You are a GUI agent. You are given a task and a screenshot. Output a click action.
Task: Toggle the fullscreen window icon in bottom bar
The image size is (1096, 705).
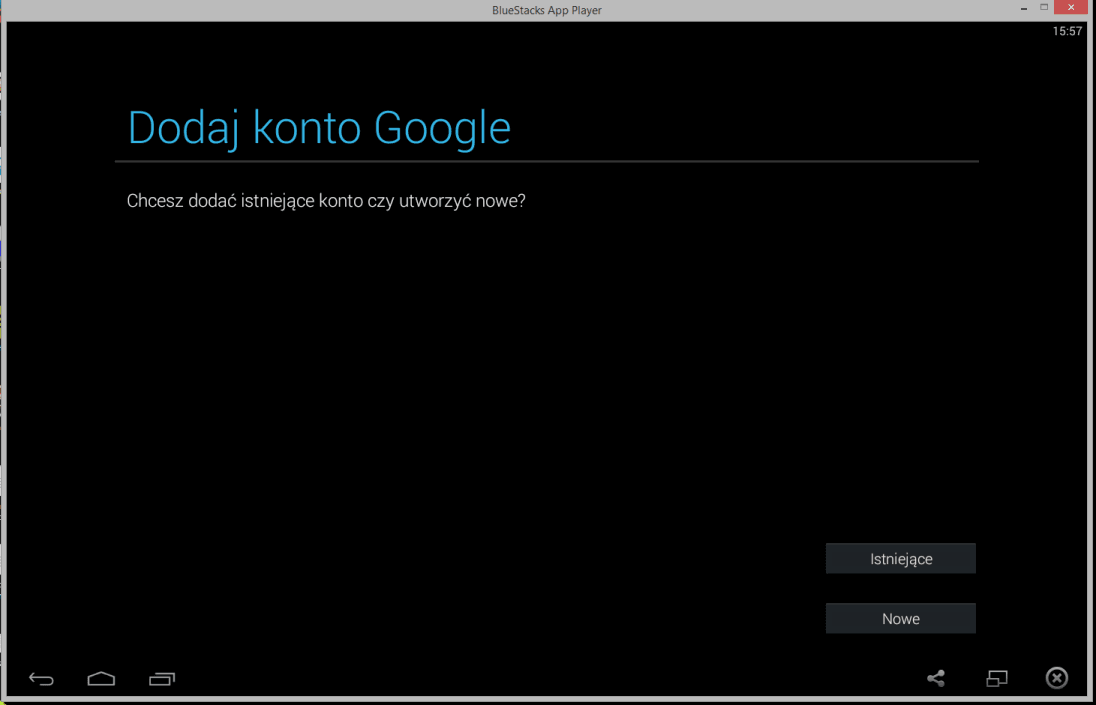997,678
